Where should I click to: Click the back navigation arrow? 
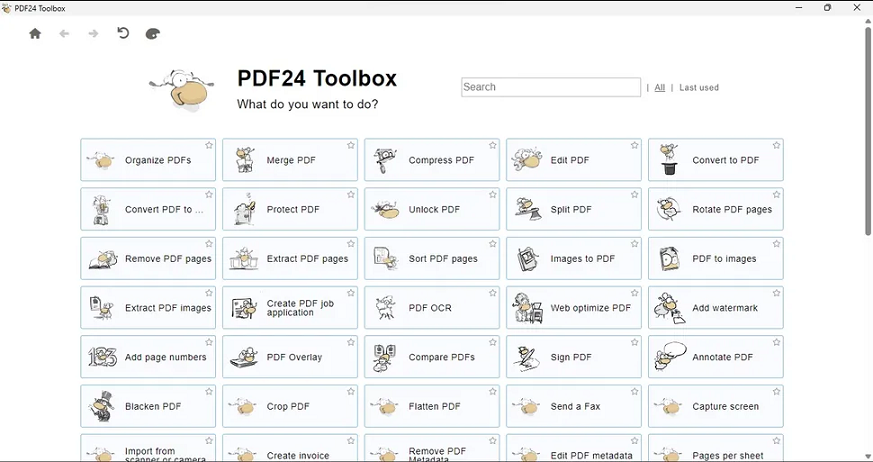(x=64, y=33)
